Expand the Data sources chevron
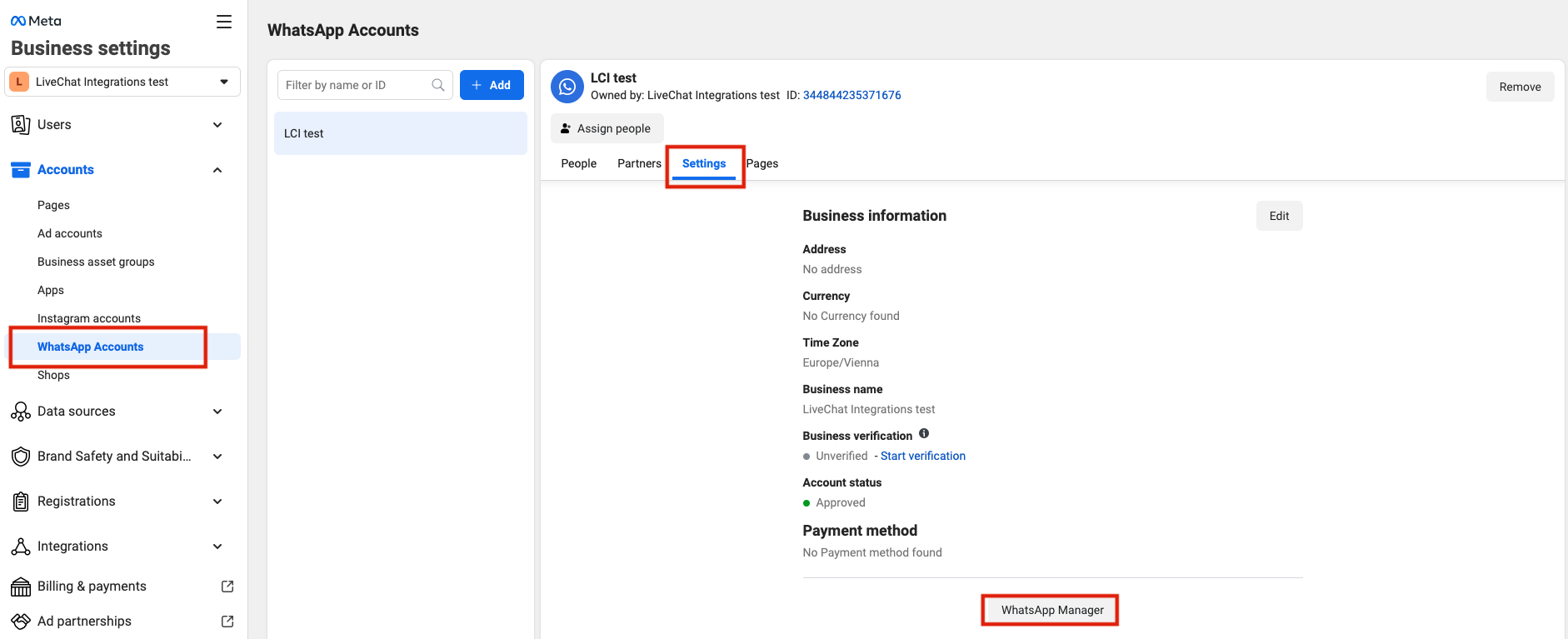This screenshot has height=639, width=1568. [x=217, y=412]
